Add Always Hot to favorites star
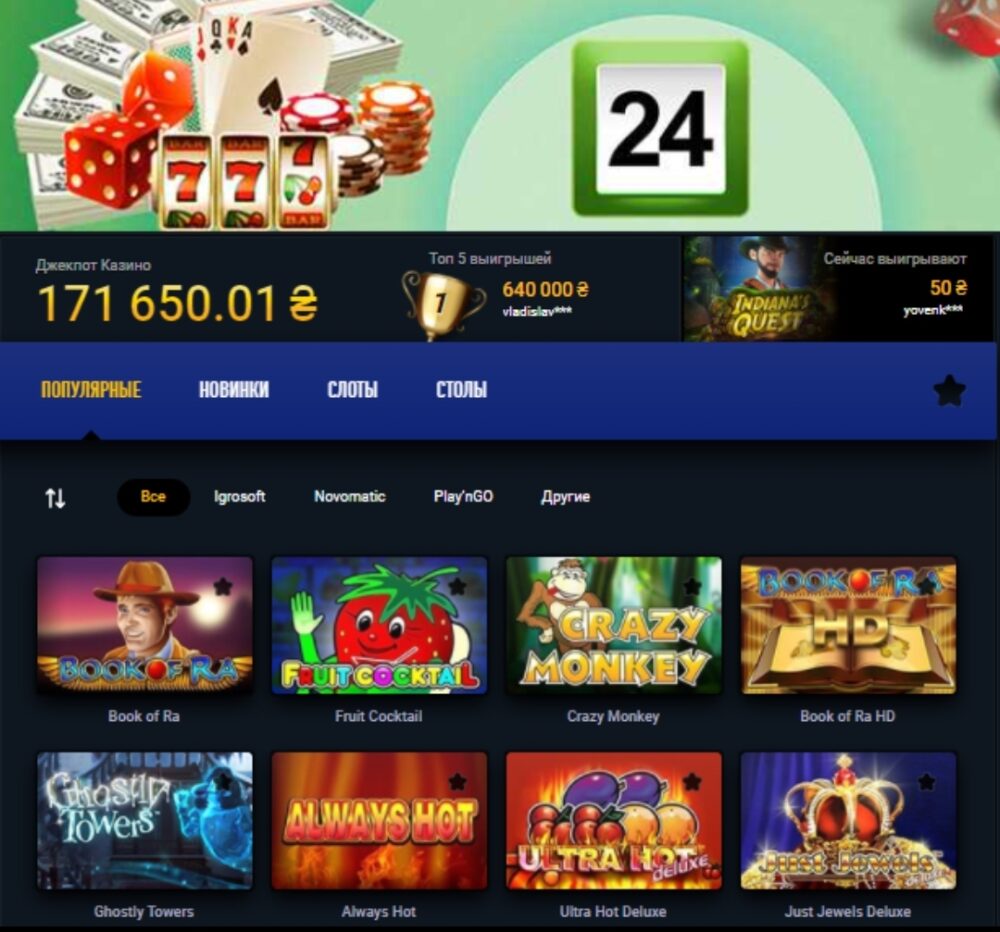The width and height of the screenshot is (1000, 932). point(457,781)
